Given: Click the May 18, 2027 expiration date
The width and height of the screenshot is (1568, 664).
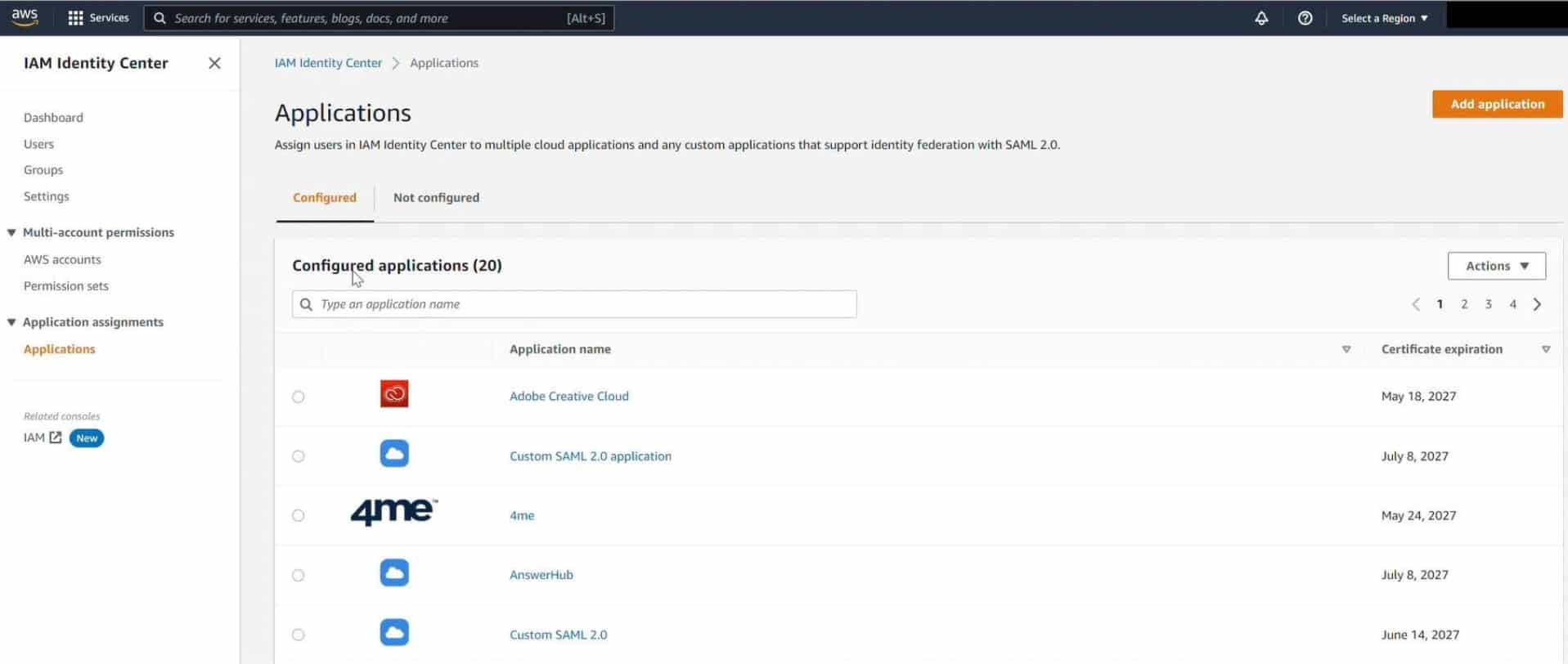Looking at the screenshot, I should [1419, 396].
